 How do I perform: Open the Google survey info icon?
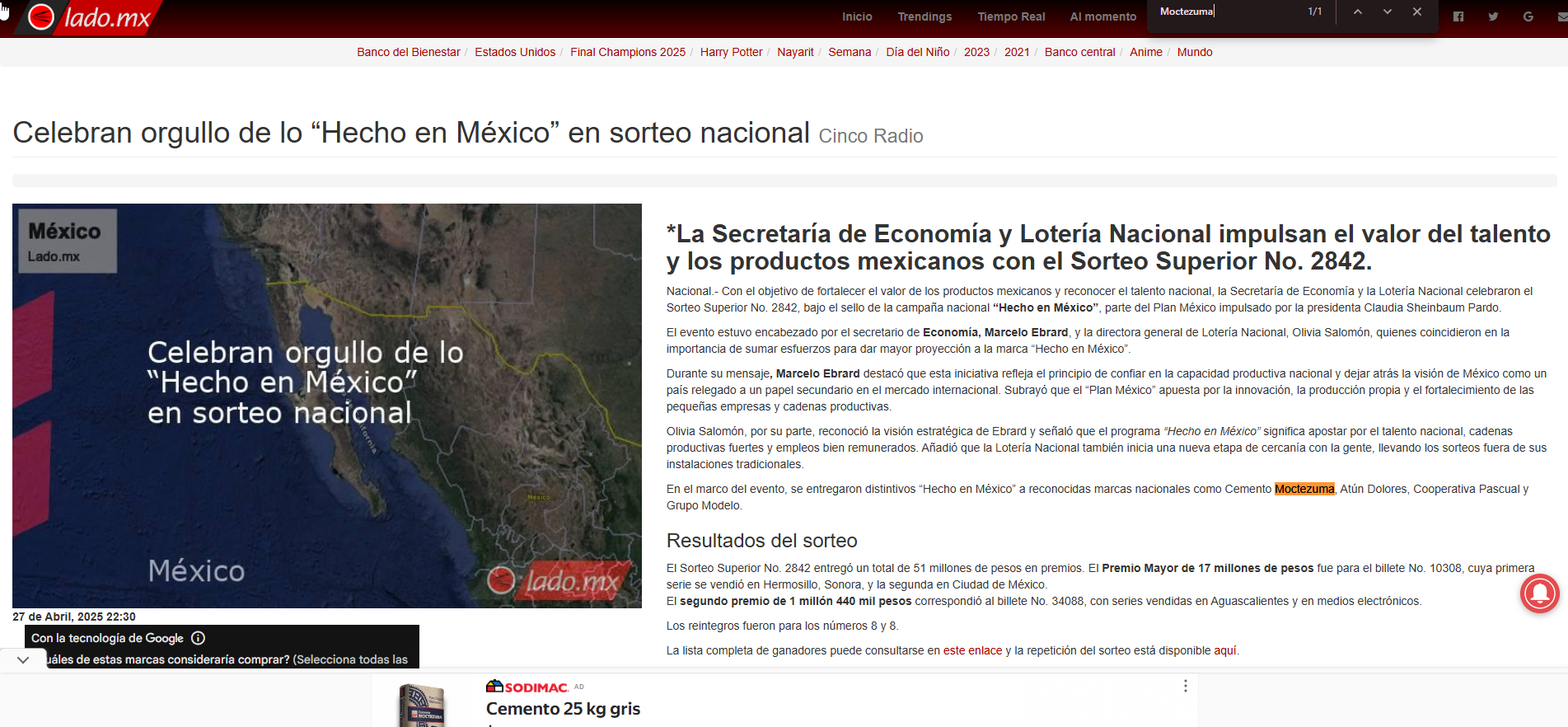pos(198,638)
